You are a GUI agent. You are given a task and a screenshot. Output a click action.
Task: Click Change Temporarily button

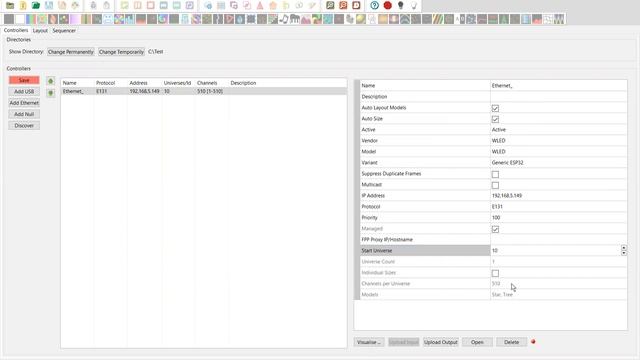click(121, 52)
